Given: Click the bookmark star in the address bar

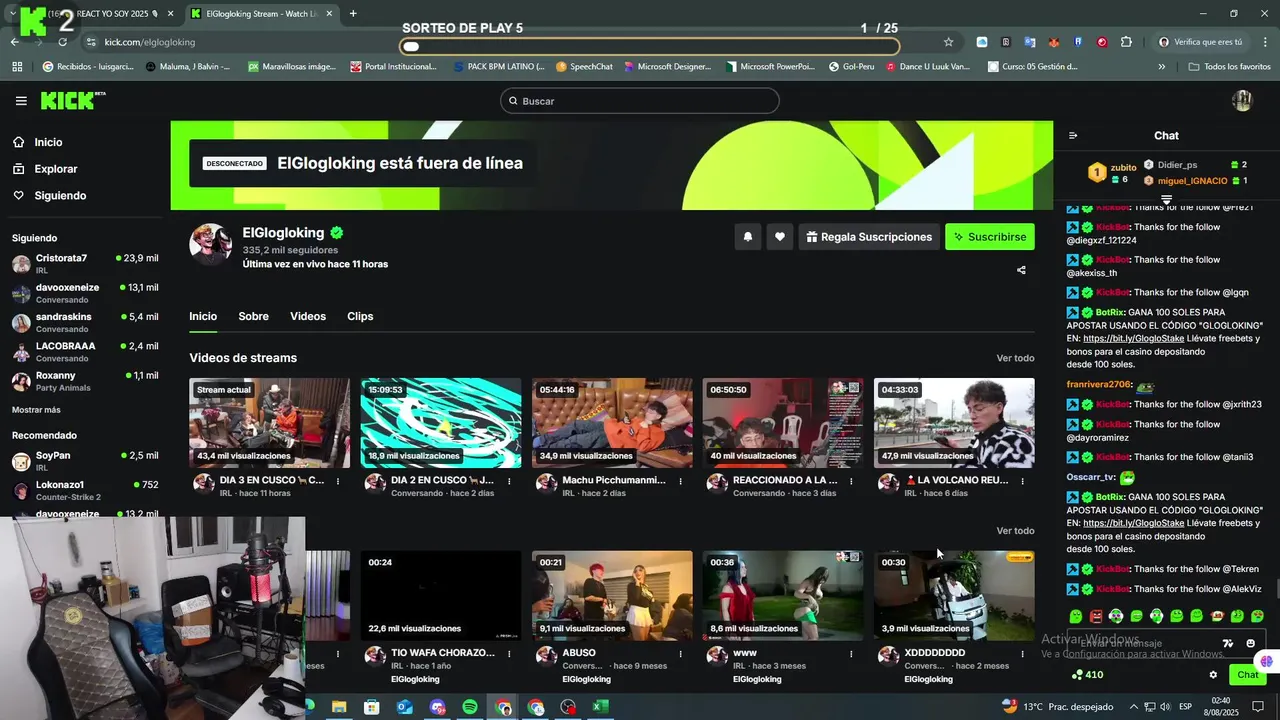Looking at the screenshot, I should coord(948,42).
